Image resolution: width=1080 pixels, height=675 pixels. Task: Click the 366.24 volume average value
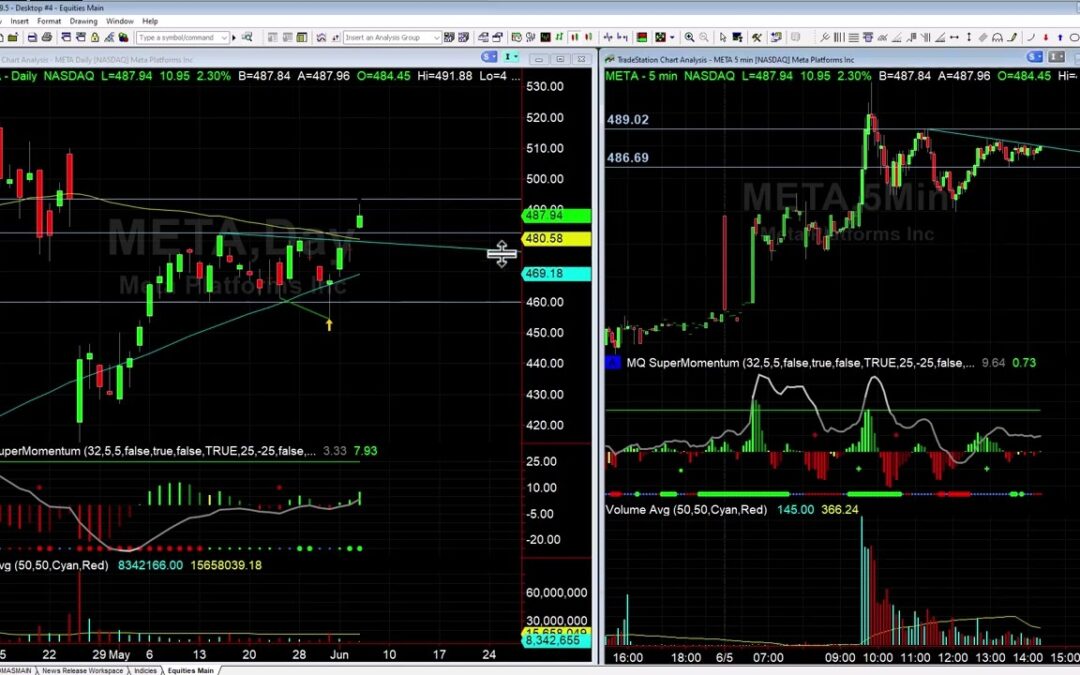[x=840, y=510]
